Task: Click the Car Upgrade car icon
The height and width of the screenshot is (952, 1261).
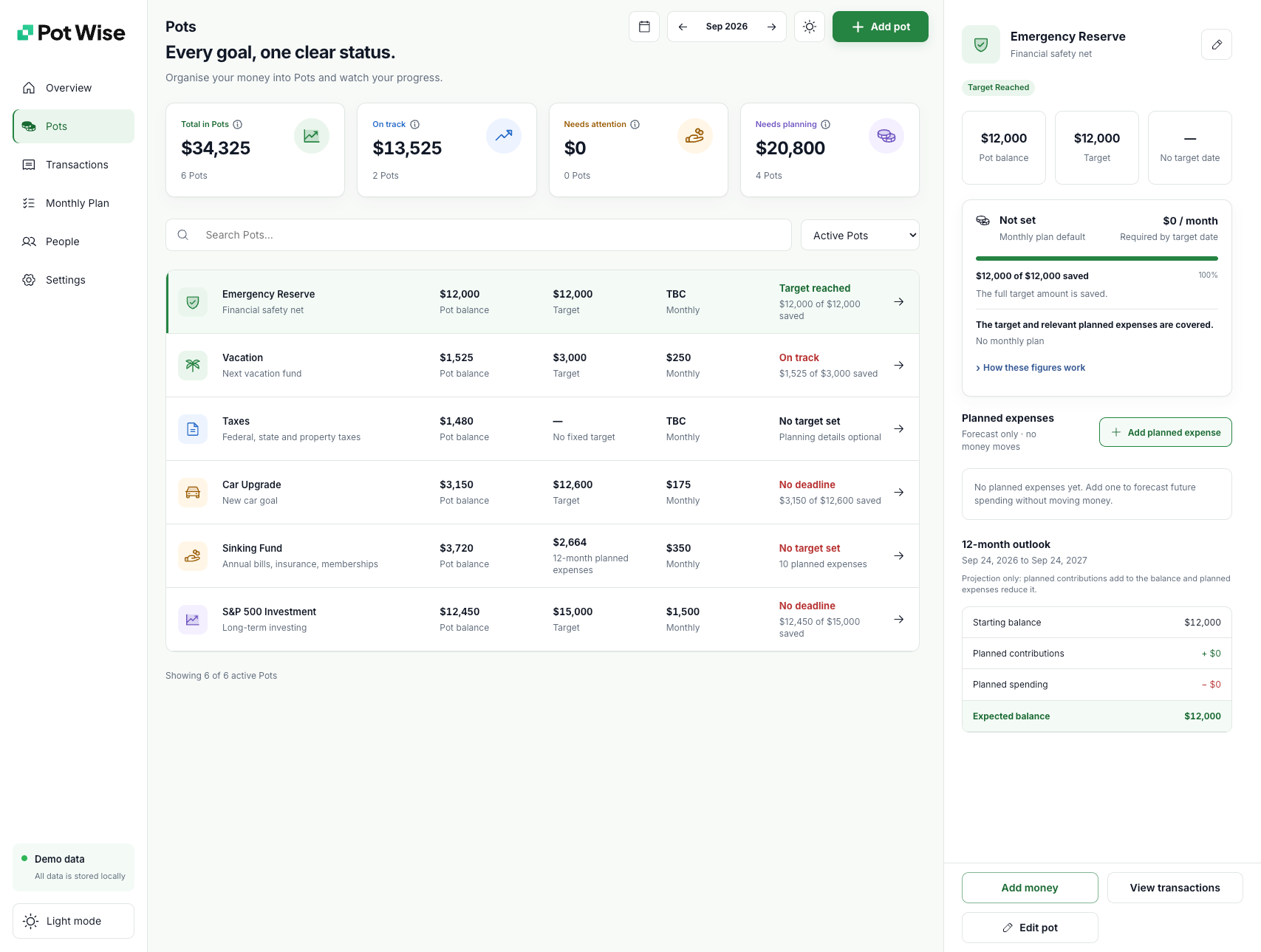Action: click(193, 492)
